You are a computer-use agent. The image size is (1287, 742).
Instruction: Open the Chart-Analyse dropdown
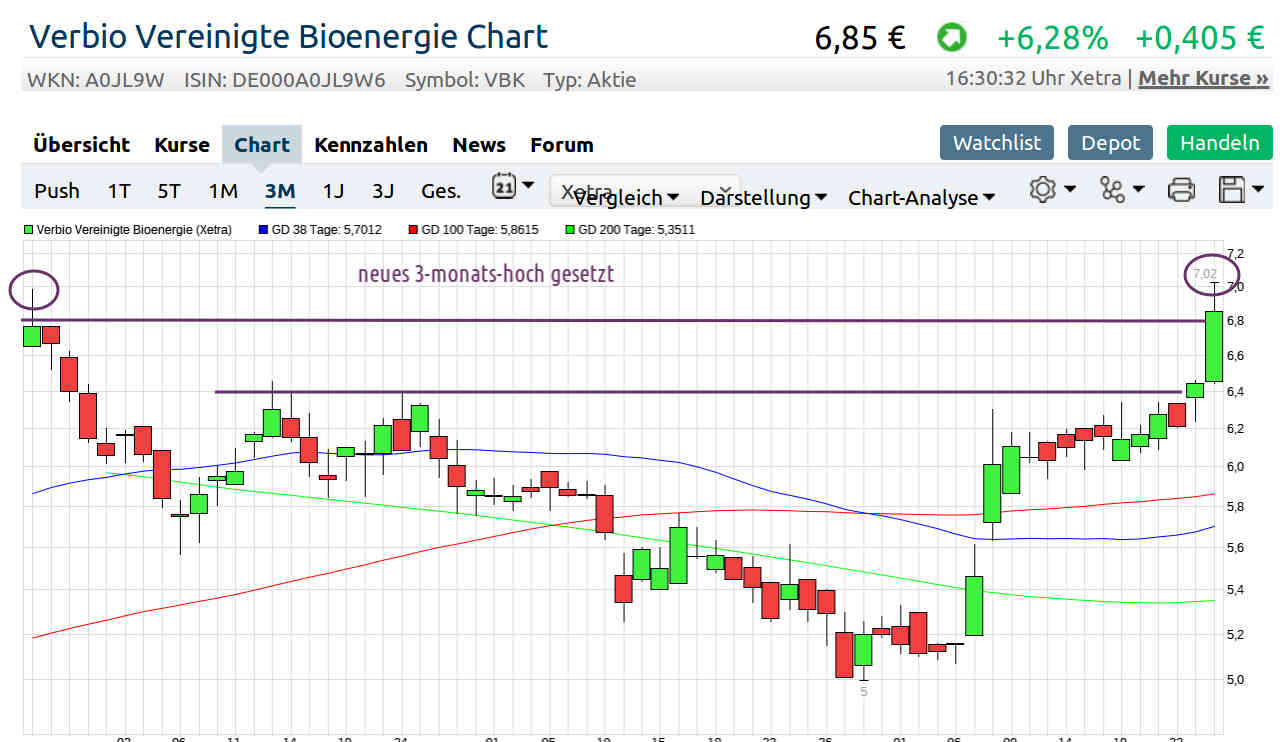click(921, 198)
